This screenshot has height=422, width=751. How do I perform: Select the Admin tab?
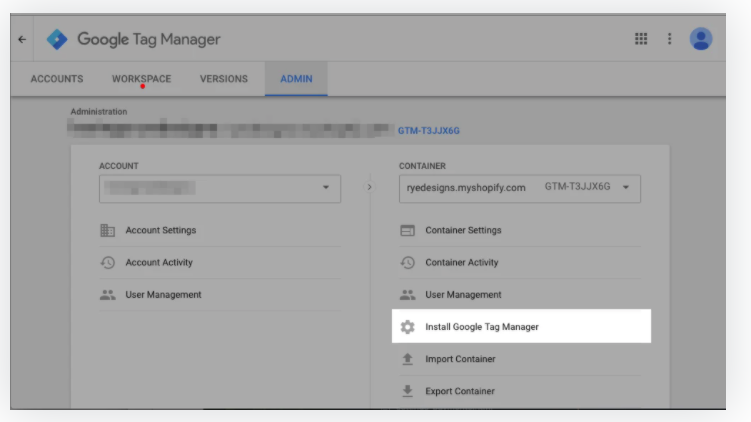coord(296,79)
